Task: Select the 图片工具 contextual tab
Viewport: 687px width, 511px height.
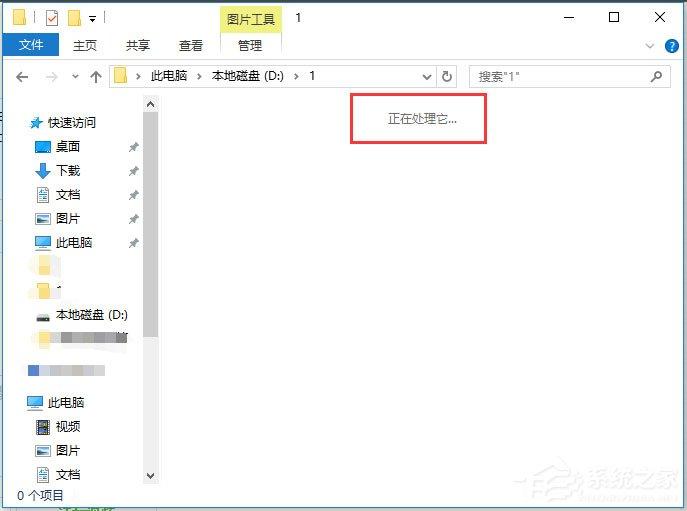Action: (250, 20)
